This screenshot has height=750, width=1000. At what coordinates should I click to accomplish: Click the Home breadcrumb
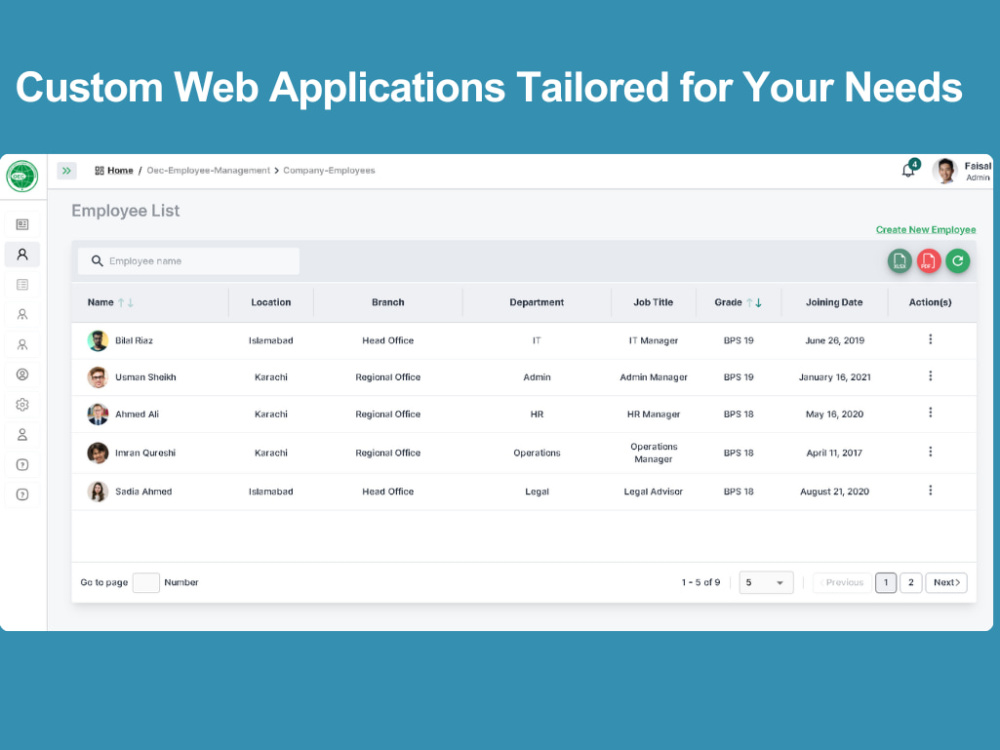click(120, 170)
